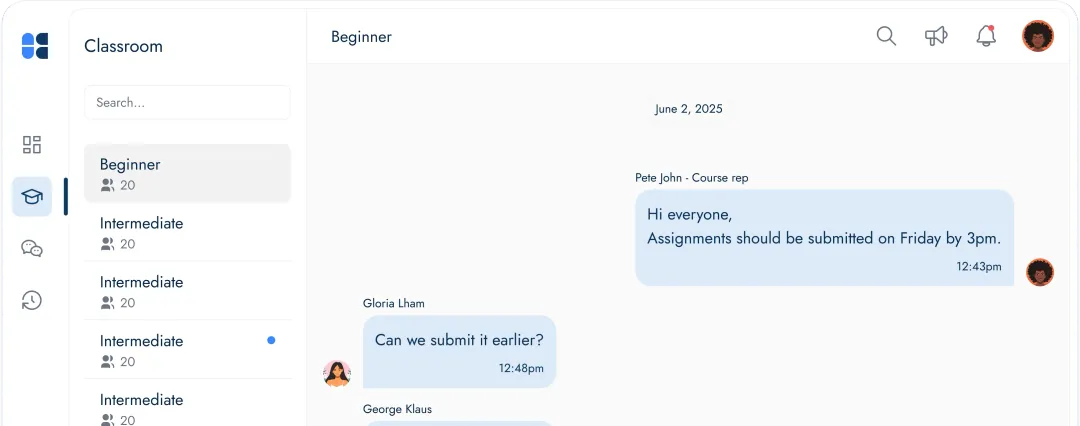Image resolution: width=1080 pixels, height=426 pixels.
Task: Click Gloria Lham's avatar picture
Action: tap(338, 374)
